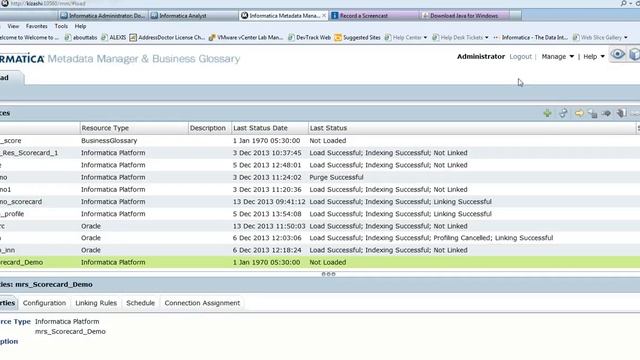Viewport: 640px width, 360px height.
Task: Click the panel splitter handle dots
Action: pyautogui.click(x=329, y=274)
